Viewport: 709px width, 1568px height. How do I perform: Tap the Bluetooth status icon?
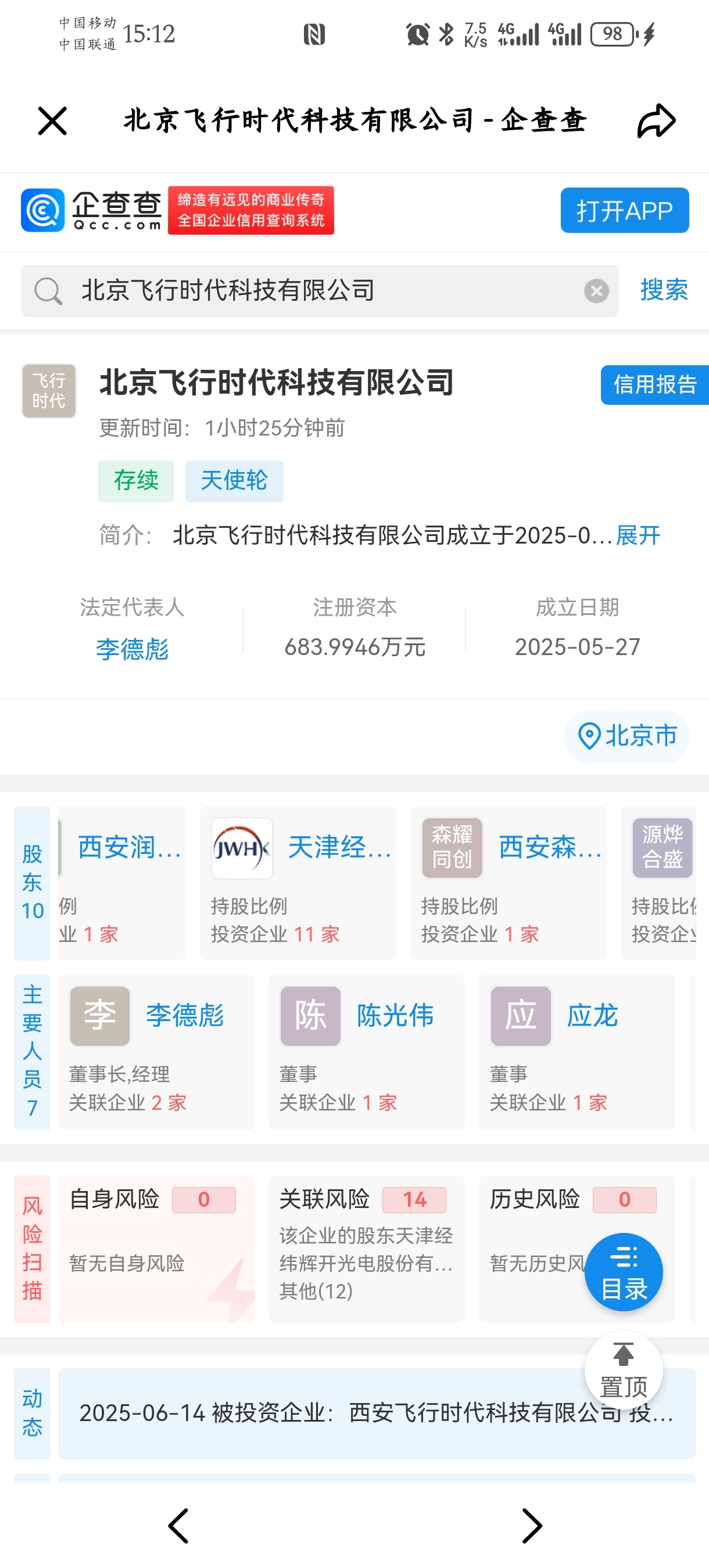pyautogui.click(x=446, y=34)
